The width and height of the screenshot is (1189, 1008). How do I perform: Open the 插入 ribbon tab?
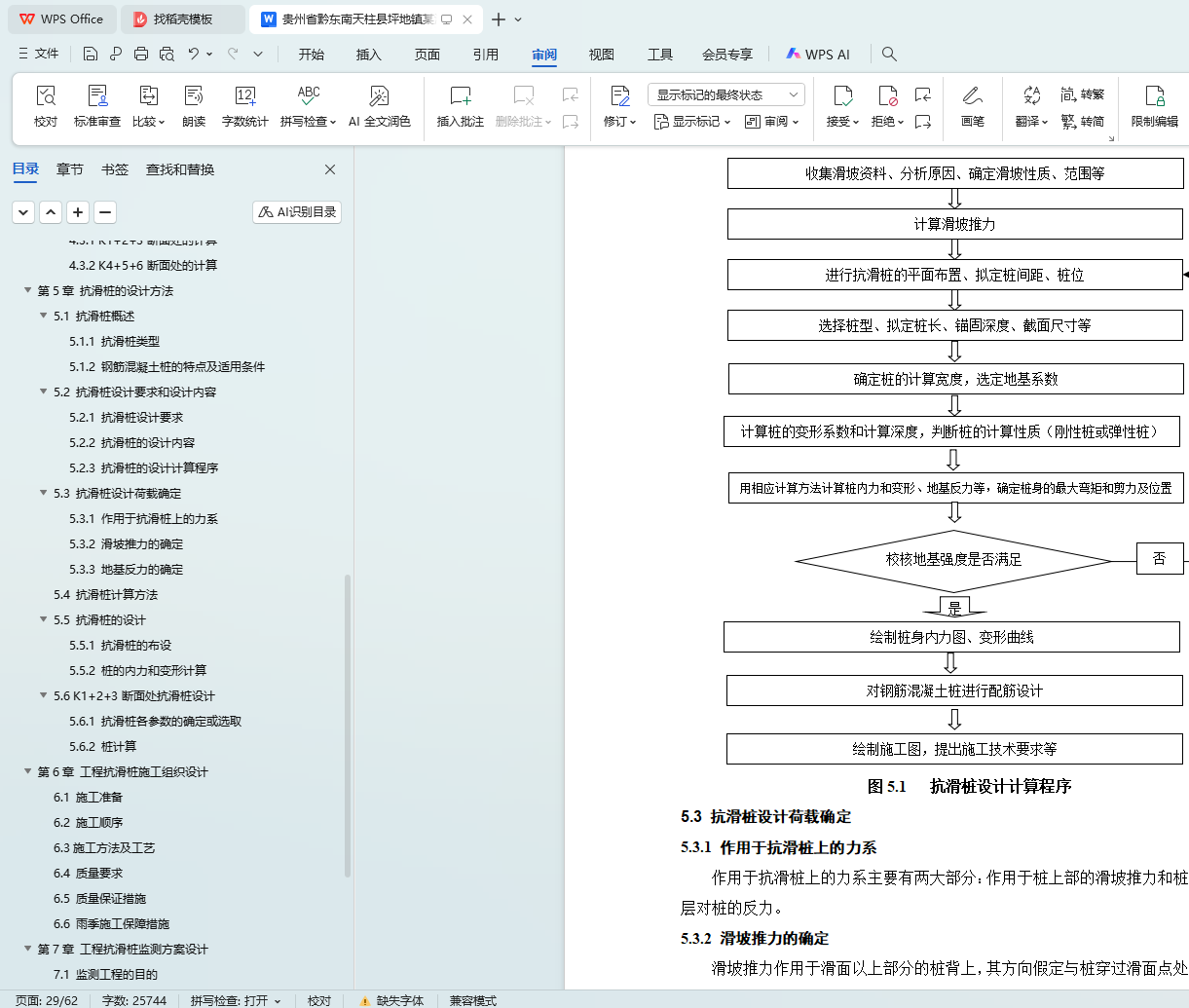click(369, 55)
